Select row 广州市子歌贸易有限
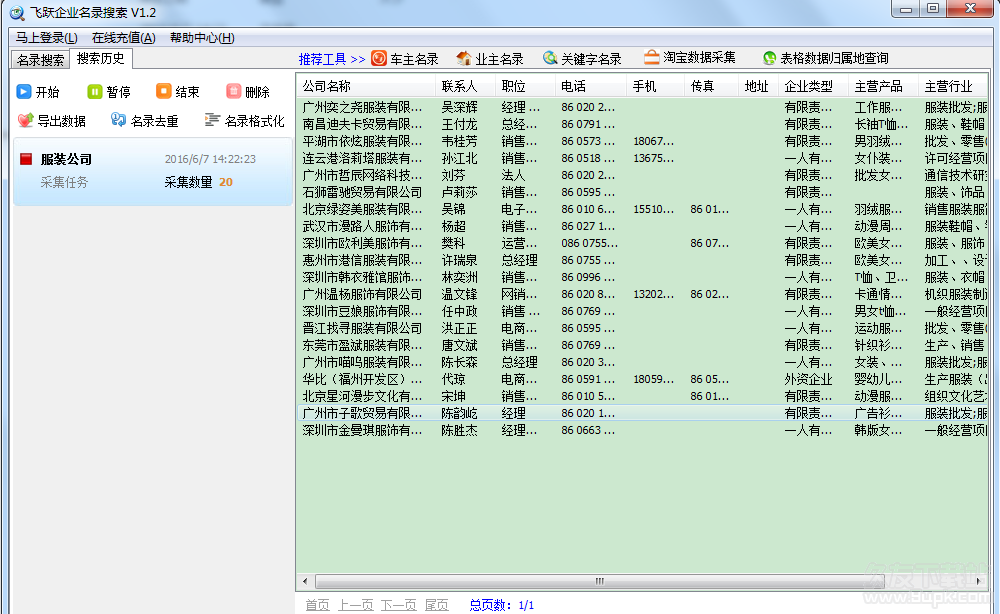The image size is (1000, 614). (642, 413)
